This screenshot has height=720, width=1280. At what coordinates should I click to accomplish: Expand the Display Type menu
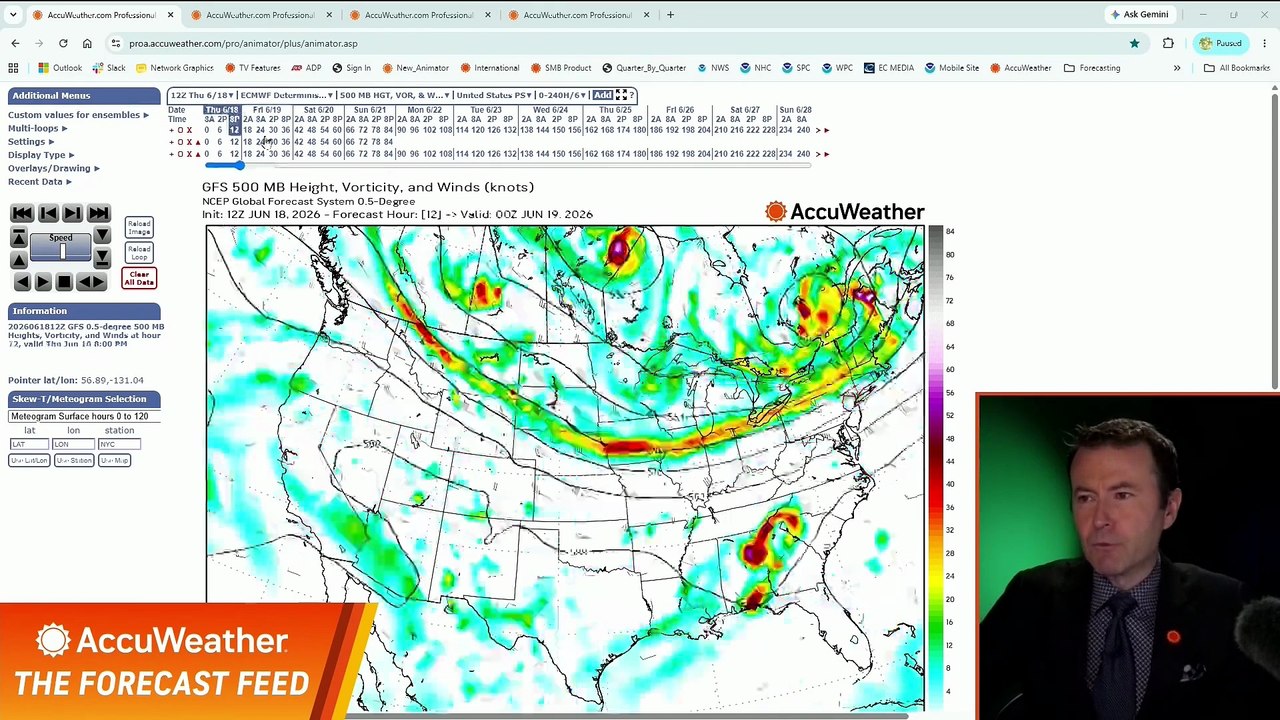(x=41, y=155)
